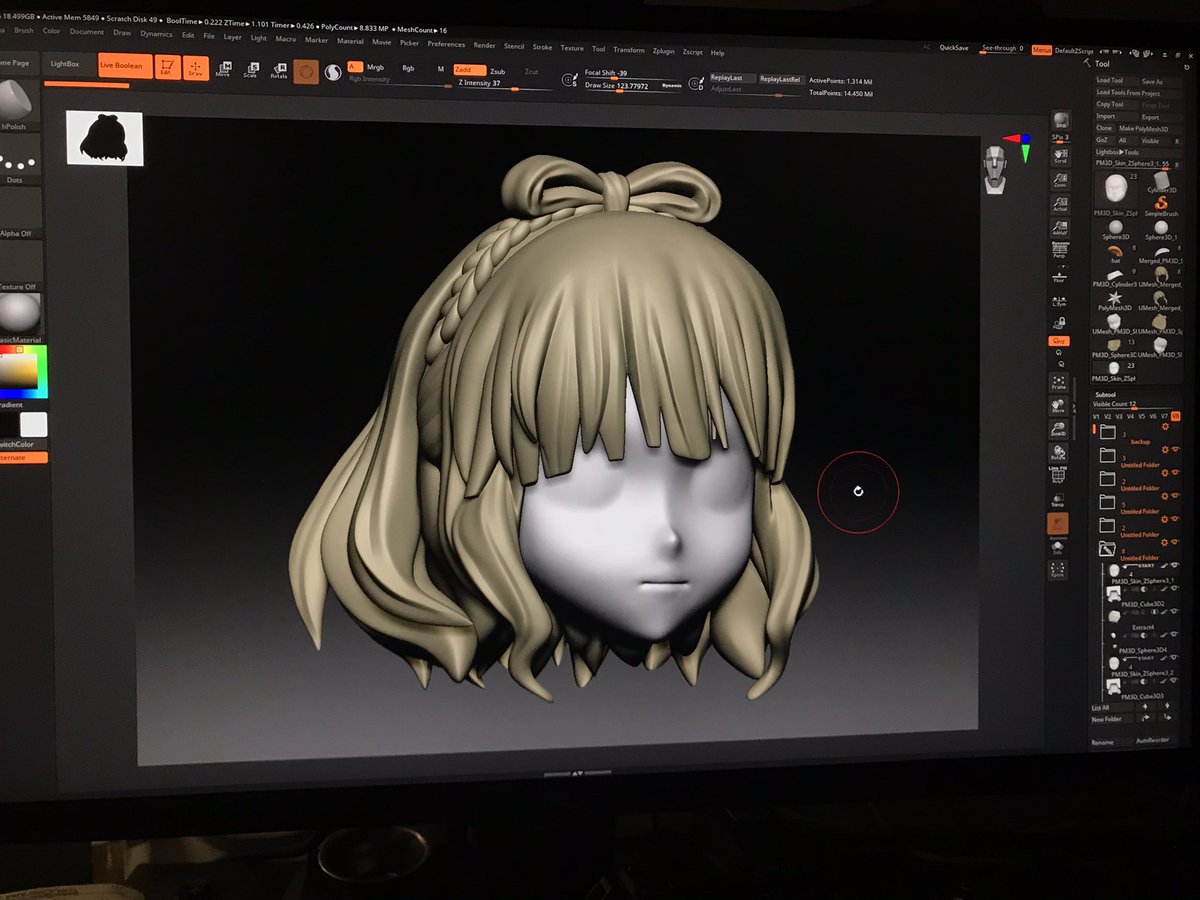Collapse the open Untitled Folder with 8 items
Viewport: 1200px width, 900px height.
1106,549
